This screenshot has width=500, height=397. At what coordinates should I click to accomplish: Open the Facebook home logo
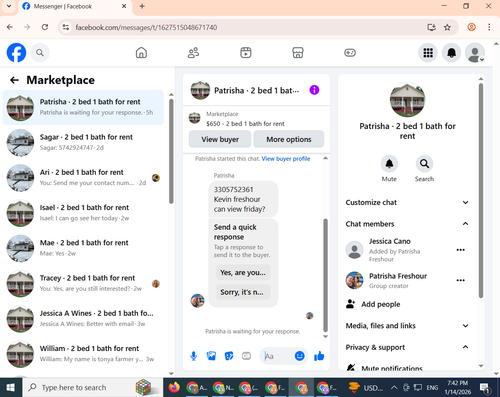(x=16, y=53)
